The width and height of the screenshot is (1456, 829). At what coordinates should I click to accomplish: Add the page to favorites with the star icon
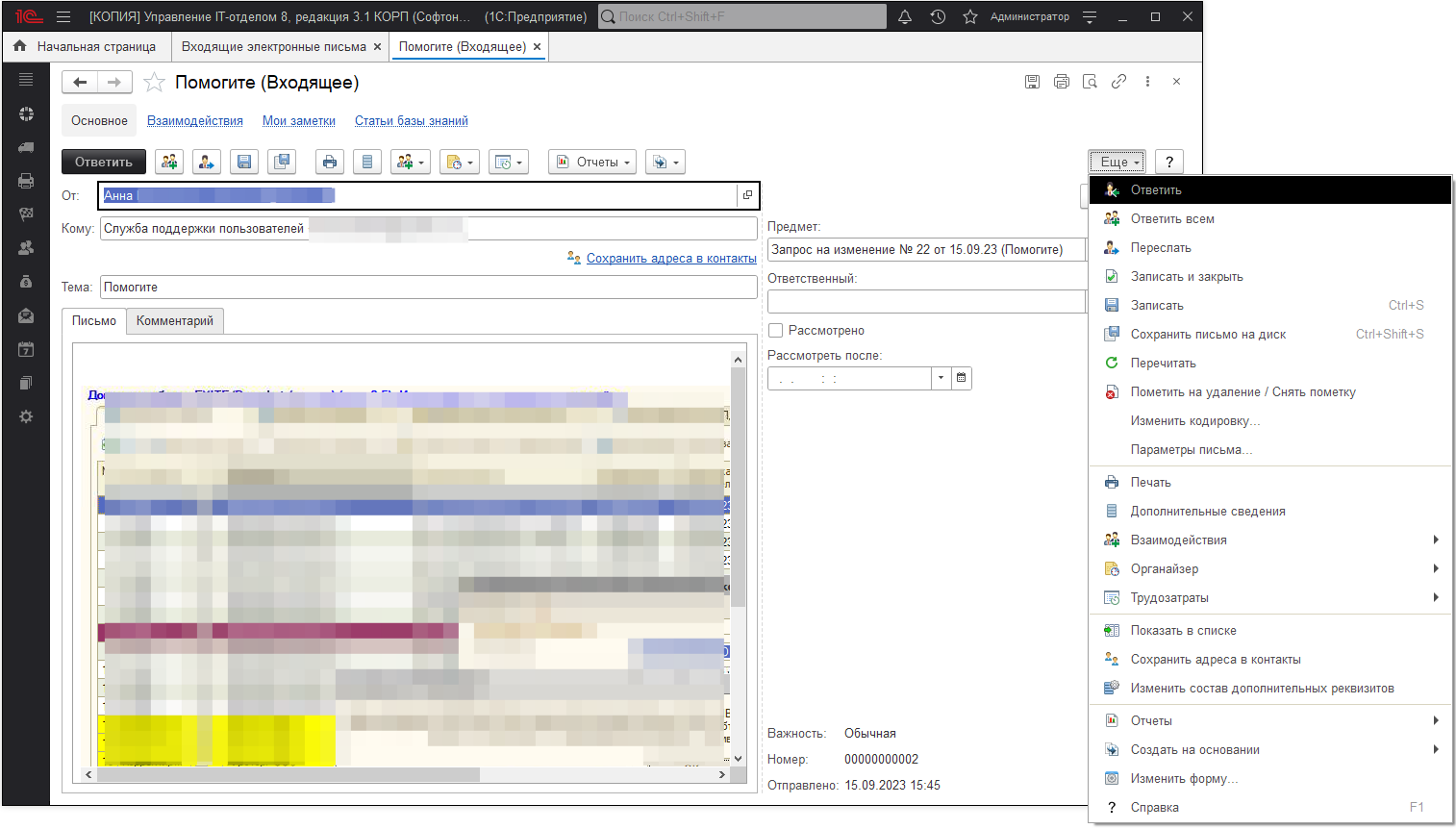[x=154, y=83]
